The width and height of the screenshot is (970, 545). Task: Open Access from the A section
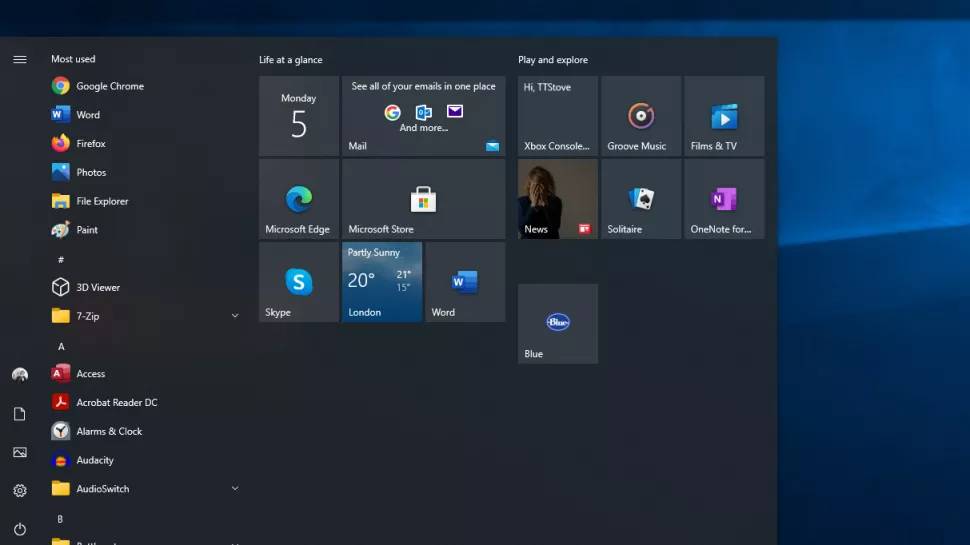pyautogui.click(x=146, y=374)
